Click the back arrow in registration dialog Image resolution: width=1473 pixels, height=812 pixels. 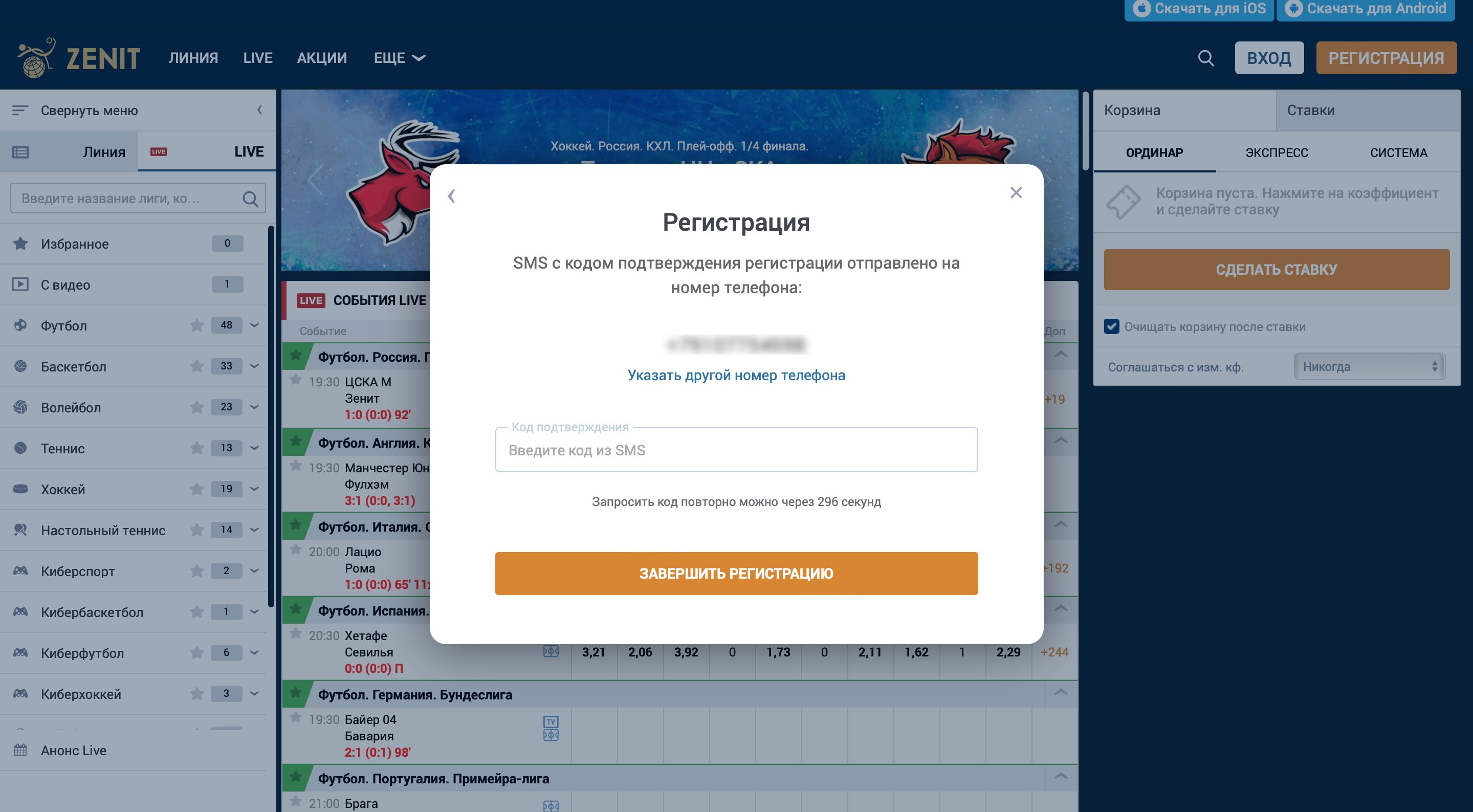452,196
